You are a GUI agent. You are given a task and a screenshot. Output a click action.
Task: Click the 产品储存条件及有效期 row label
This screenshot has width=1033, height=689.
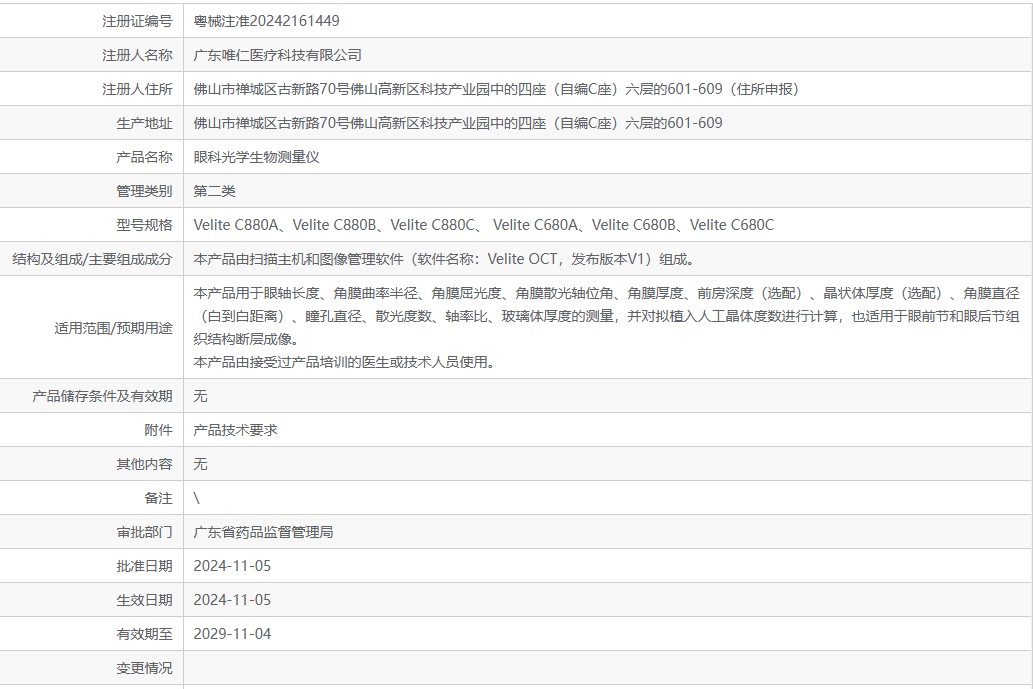[x=102, y=396]
